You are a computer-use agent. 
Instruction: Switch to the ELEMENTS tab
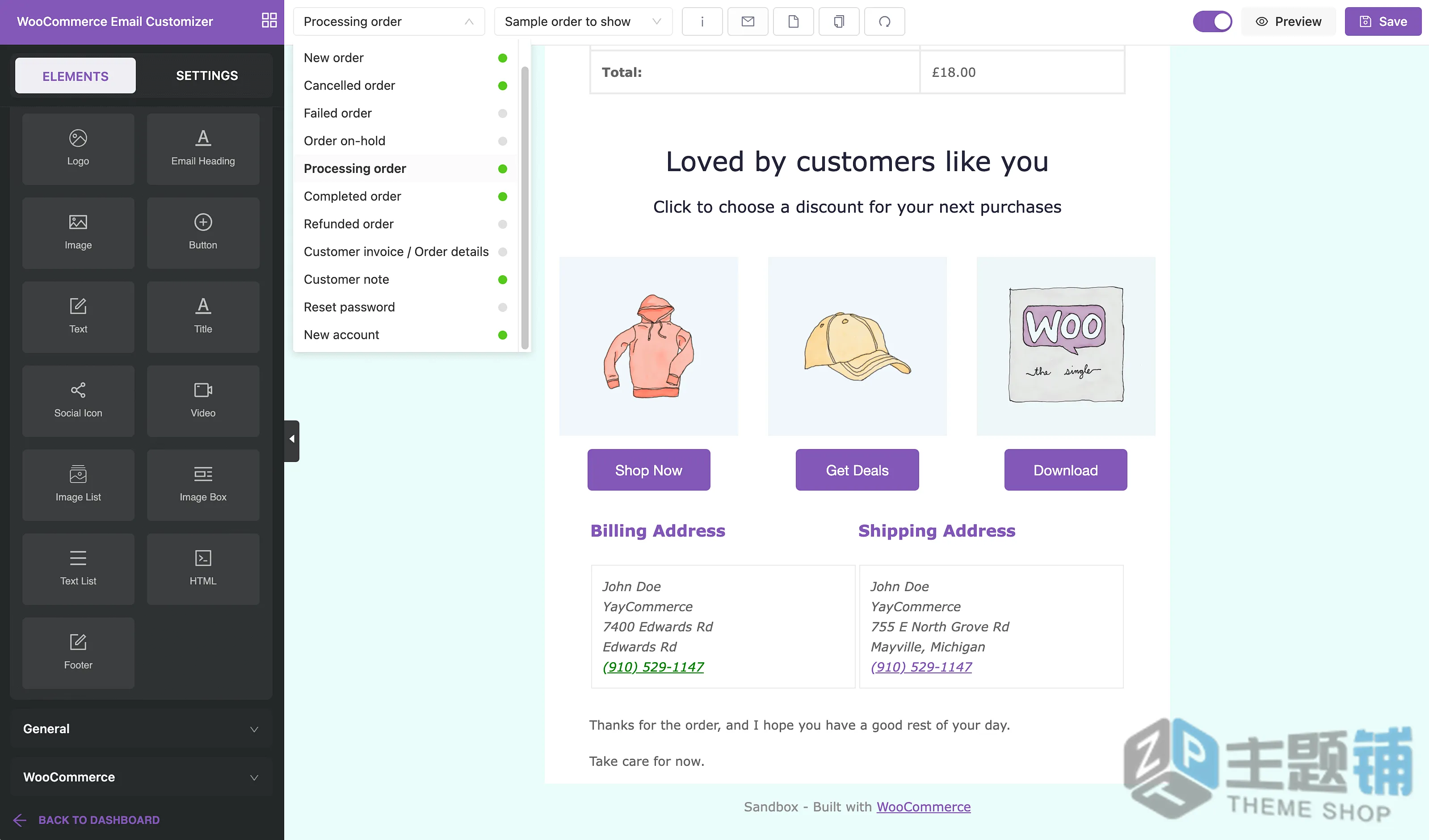point(76,76)
